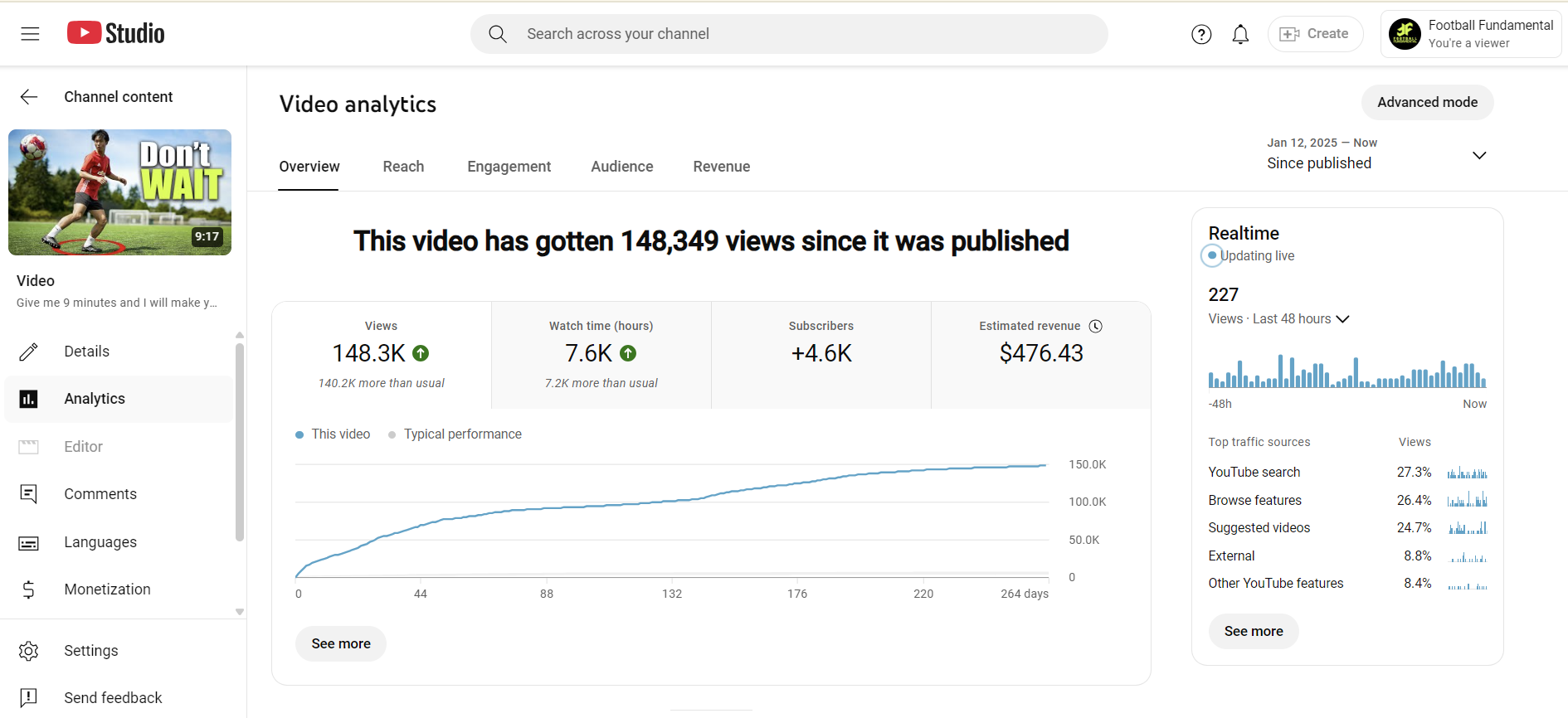Open the hamburger navigation menu
This screenshot has height=718, width=1568.
30,34
